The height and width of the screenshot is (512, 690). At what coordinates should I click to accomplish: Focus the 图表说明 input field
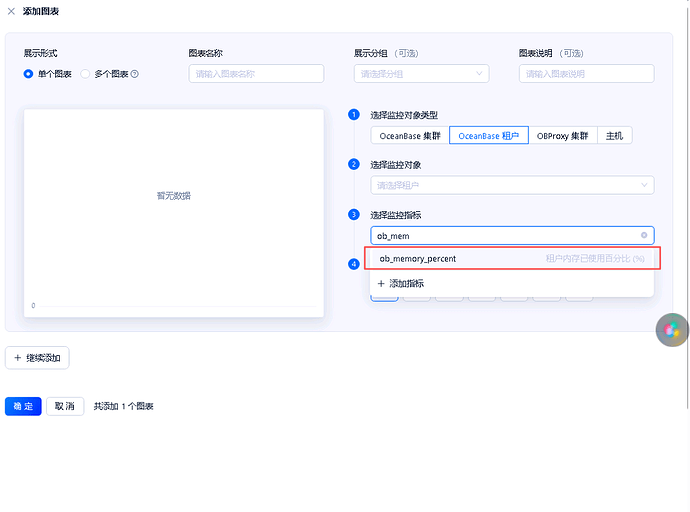point(586,73)
